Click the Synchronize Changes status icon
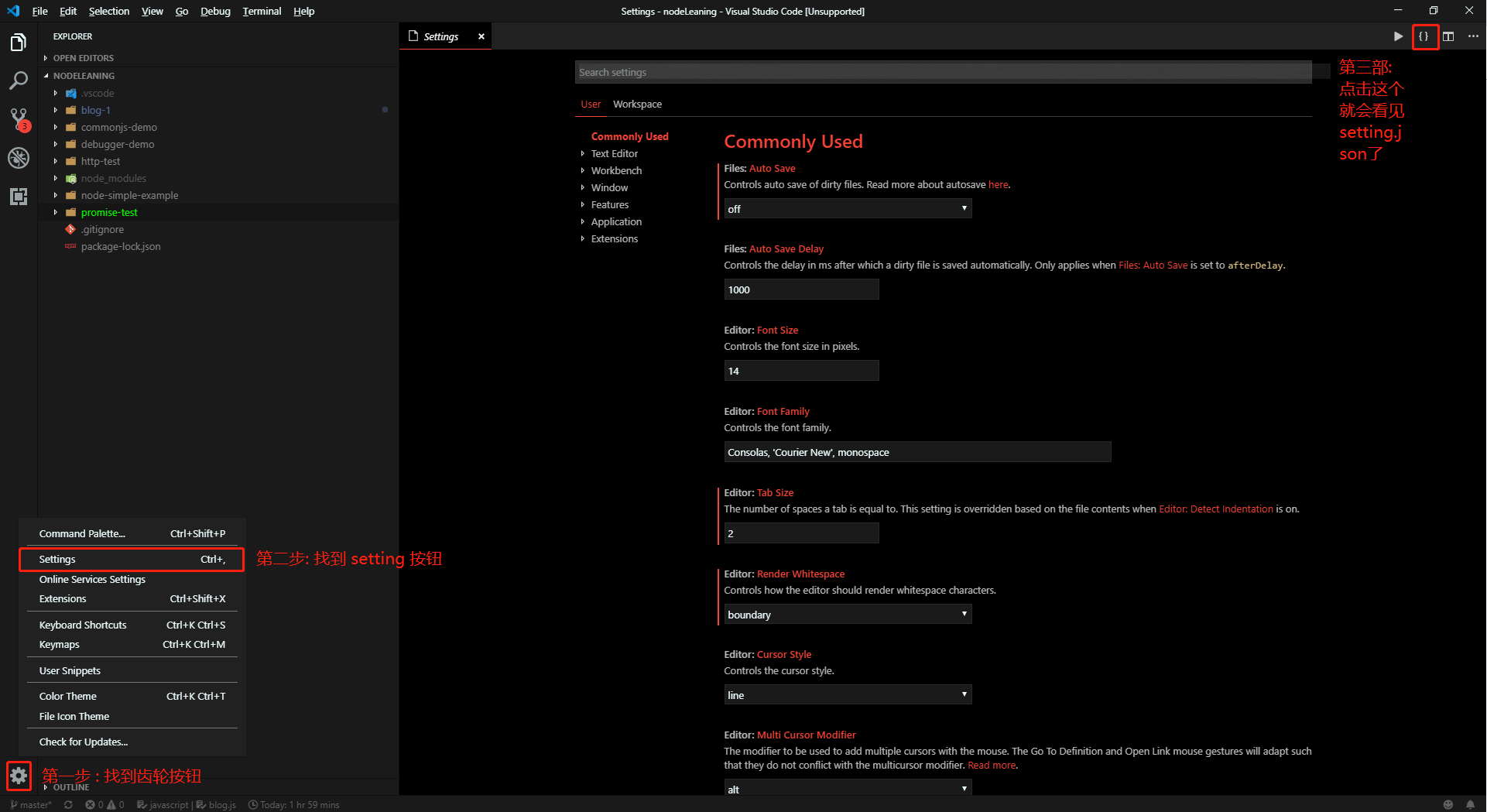 pyautogui.click(x=69, y=805)
